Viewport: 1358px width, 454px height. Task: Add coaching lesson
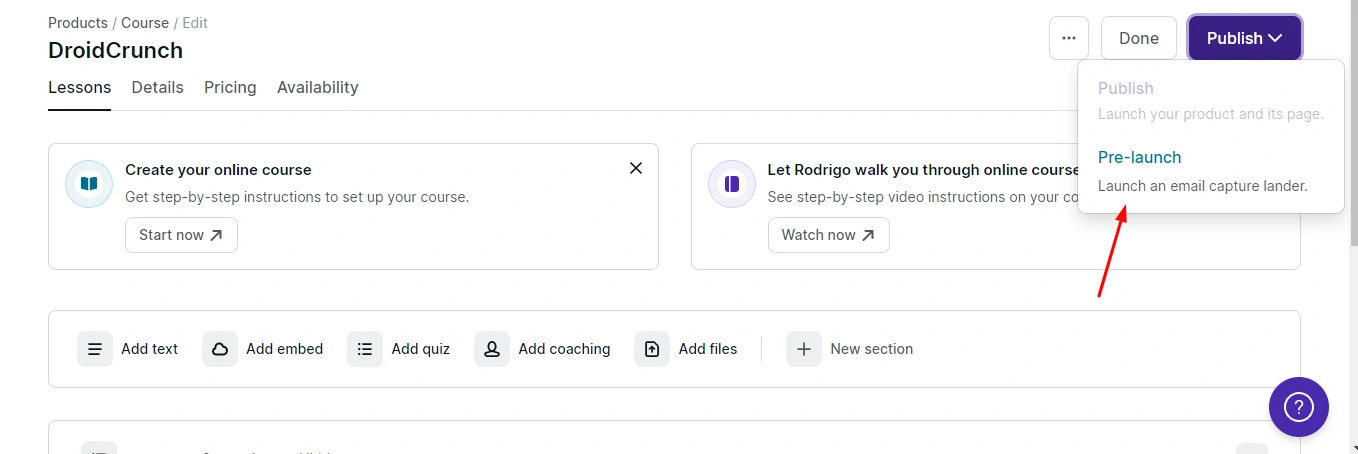point(542,349)
